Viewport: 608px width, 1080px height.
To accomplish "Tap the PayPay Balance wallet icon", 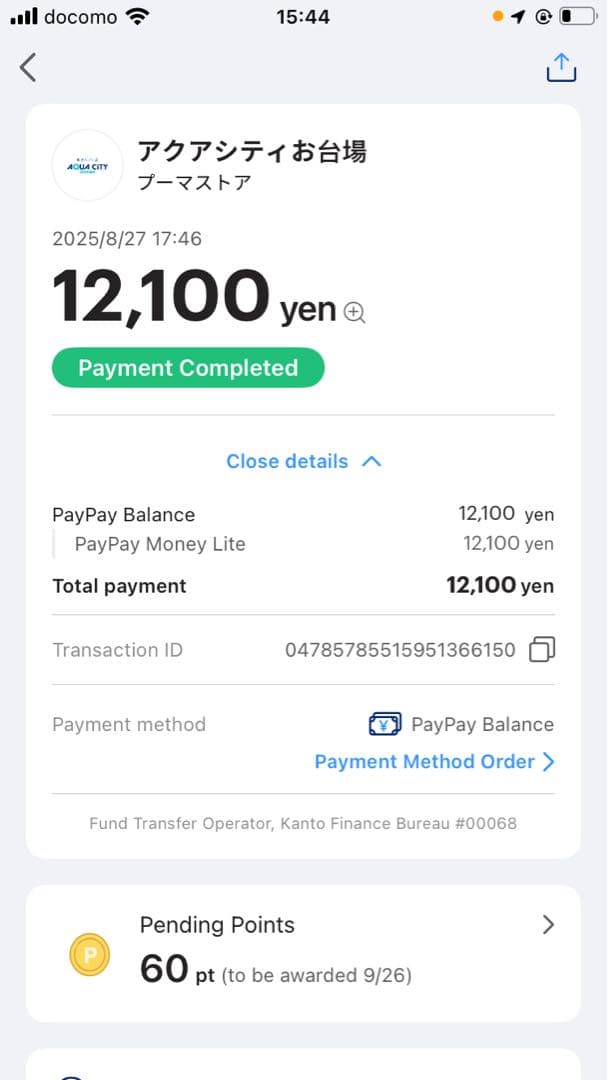I will tap(385, 724).
